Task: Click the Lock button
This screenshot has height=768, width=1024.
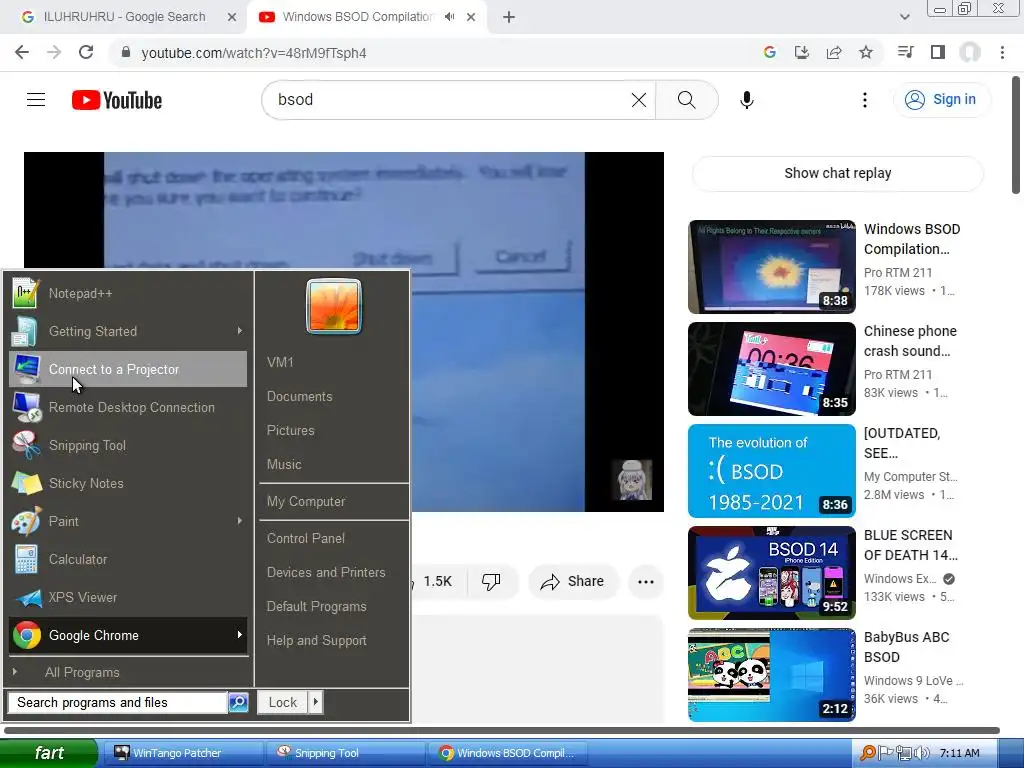Action: 282,702
